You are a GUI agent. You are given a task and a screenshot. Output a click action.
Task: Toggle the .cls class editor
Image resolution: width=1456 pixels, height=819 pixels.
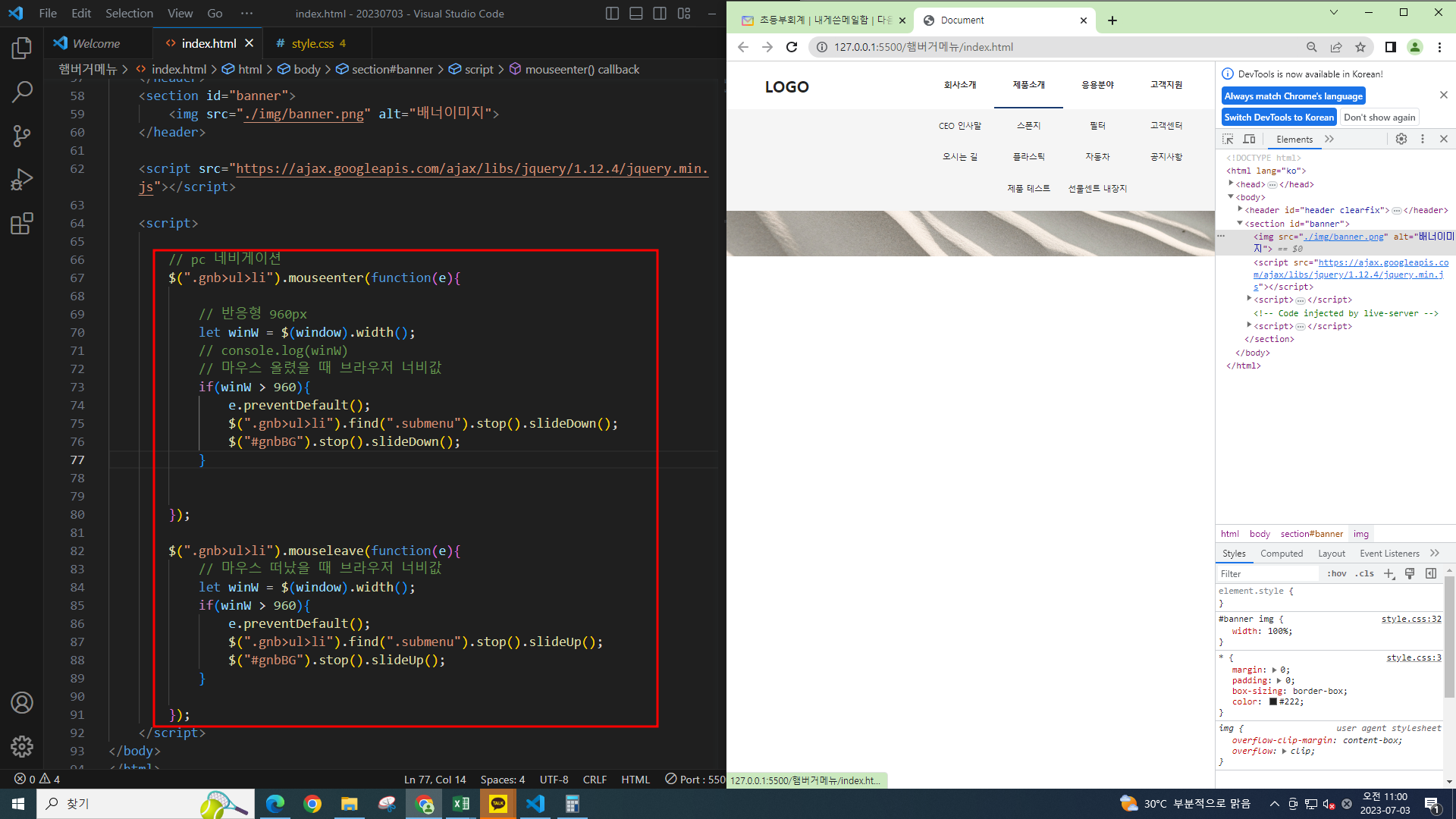coord(1365,574)
